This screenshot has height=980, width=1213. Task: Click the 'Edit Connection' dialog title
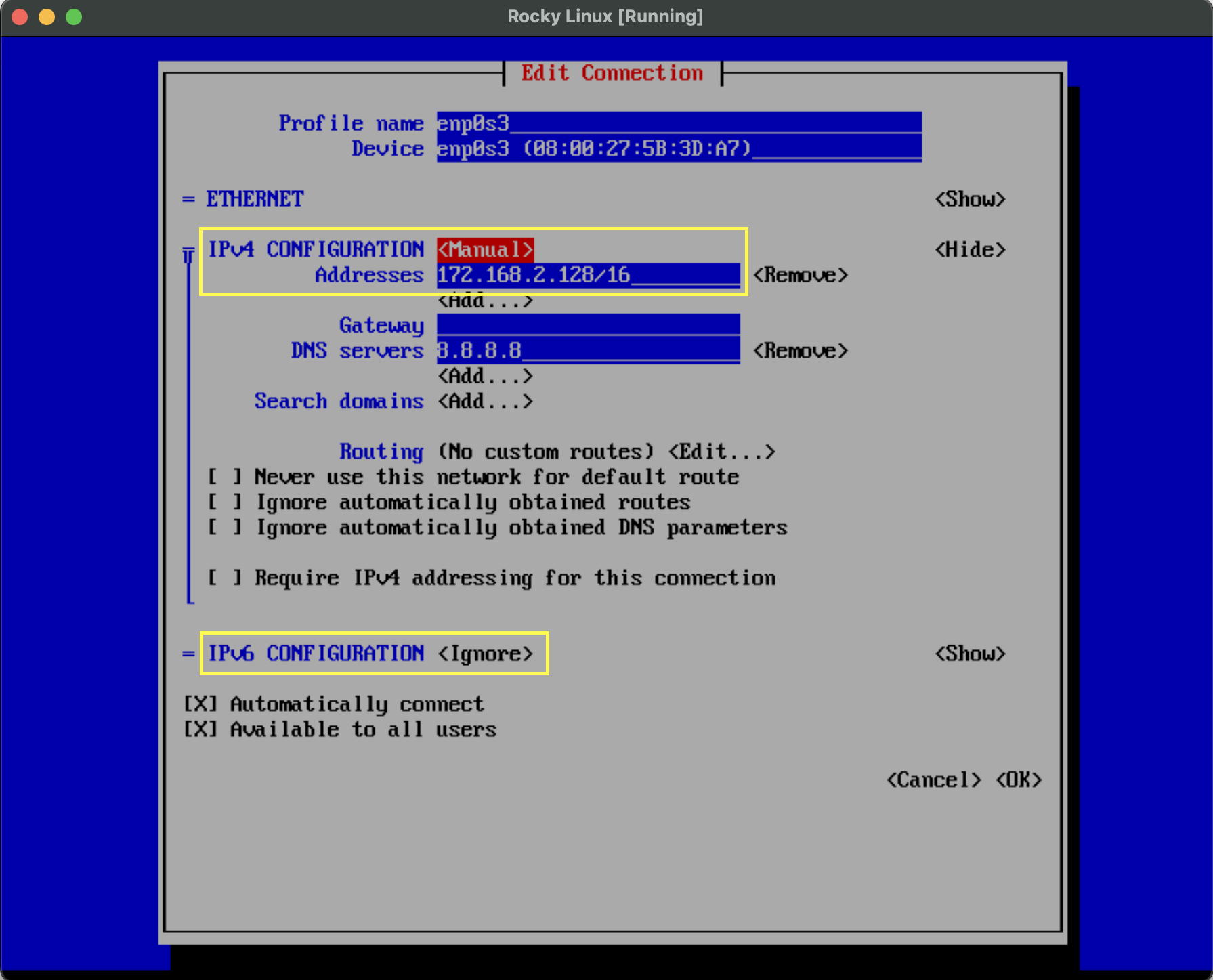coord(612,73)
